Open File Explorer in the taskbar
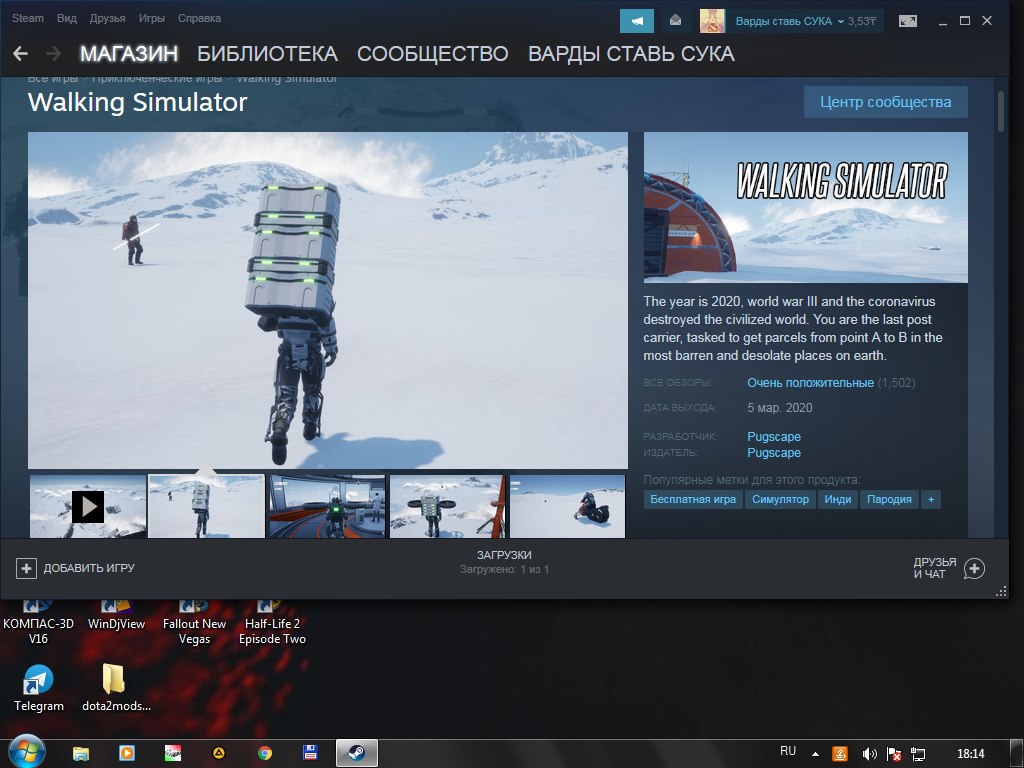1024x768 pixels. click(x=80, y=753)
